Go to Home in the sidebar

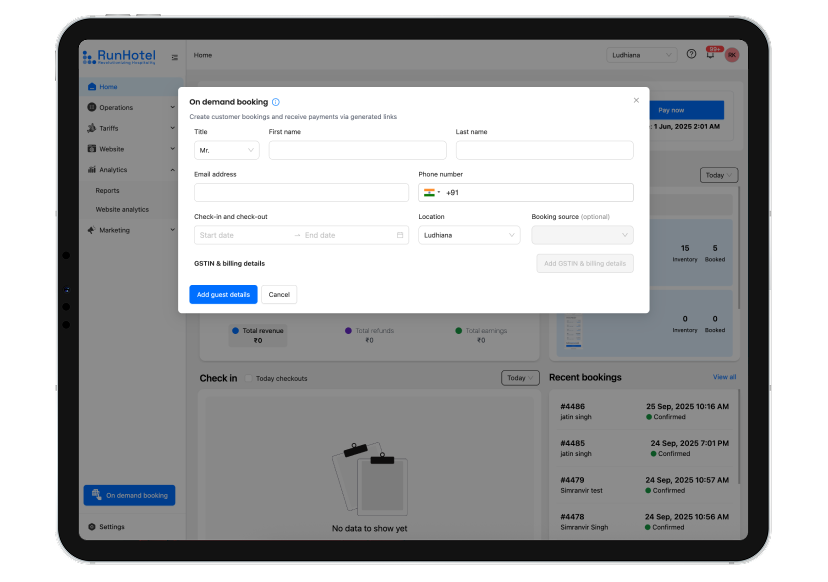click(x=131, y=87)
